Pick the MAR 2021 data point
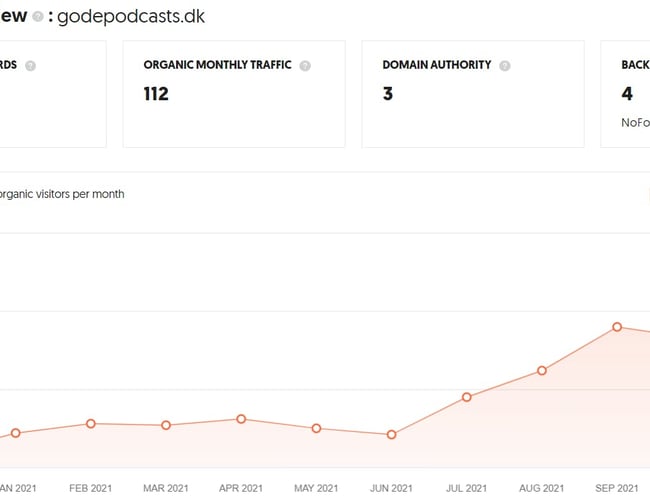The width and height of the screenshot is (650, 500). (166, 425)
